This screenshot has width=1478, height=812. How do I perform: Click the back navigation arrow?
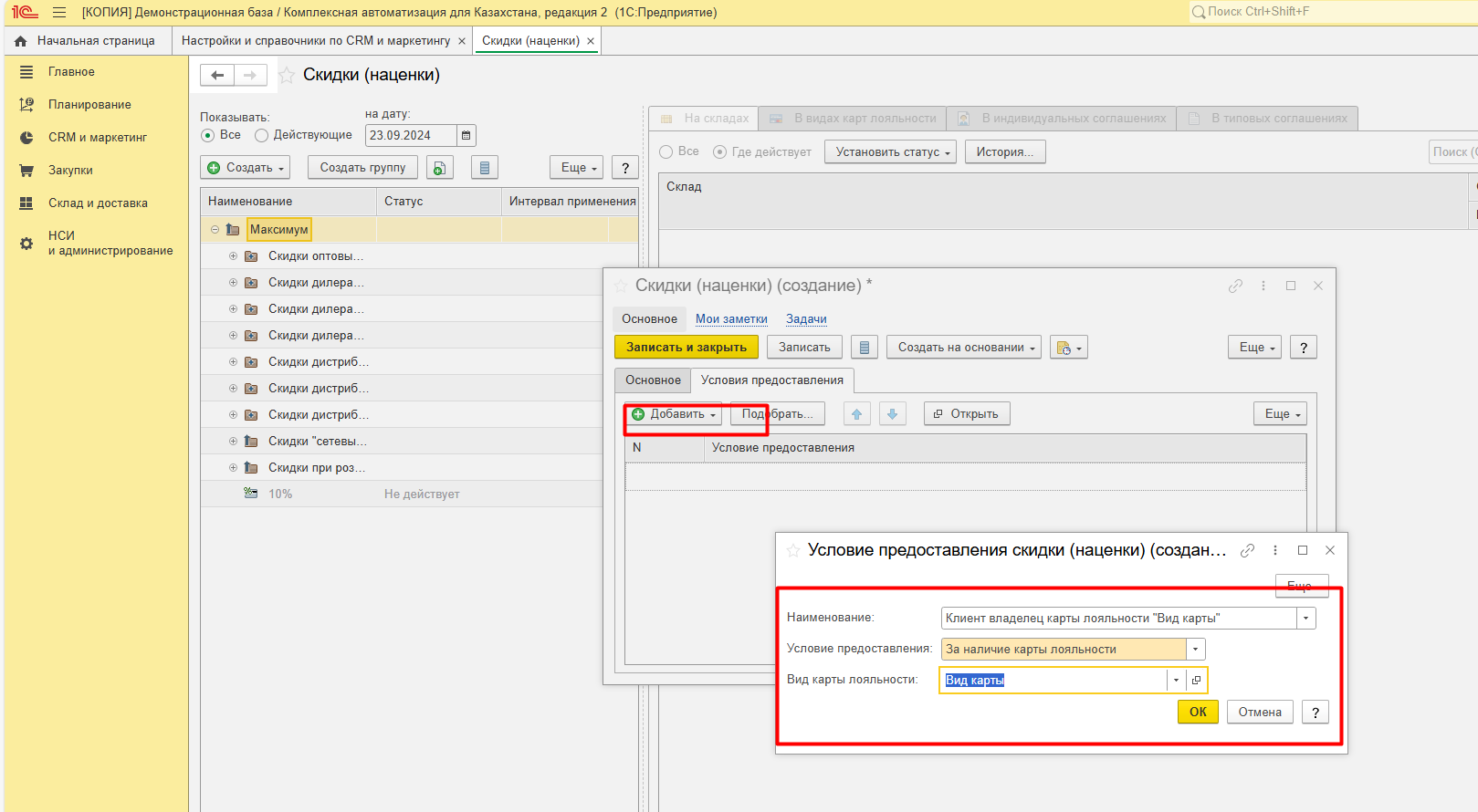(217, 76)
